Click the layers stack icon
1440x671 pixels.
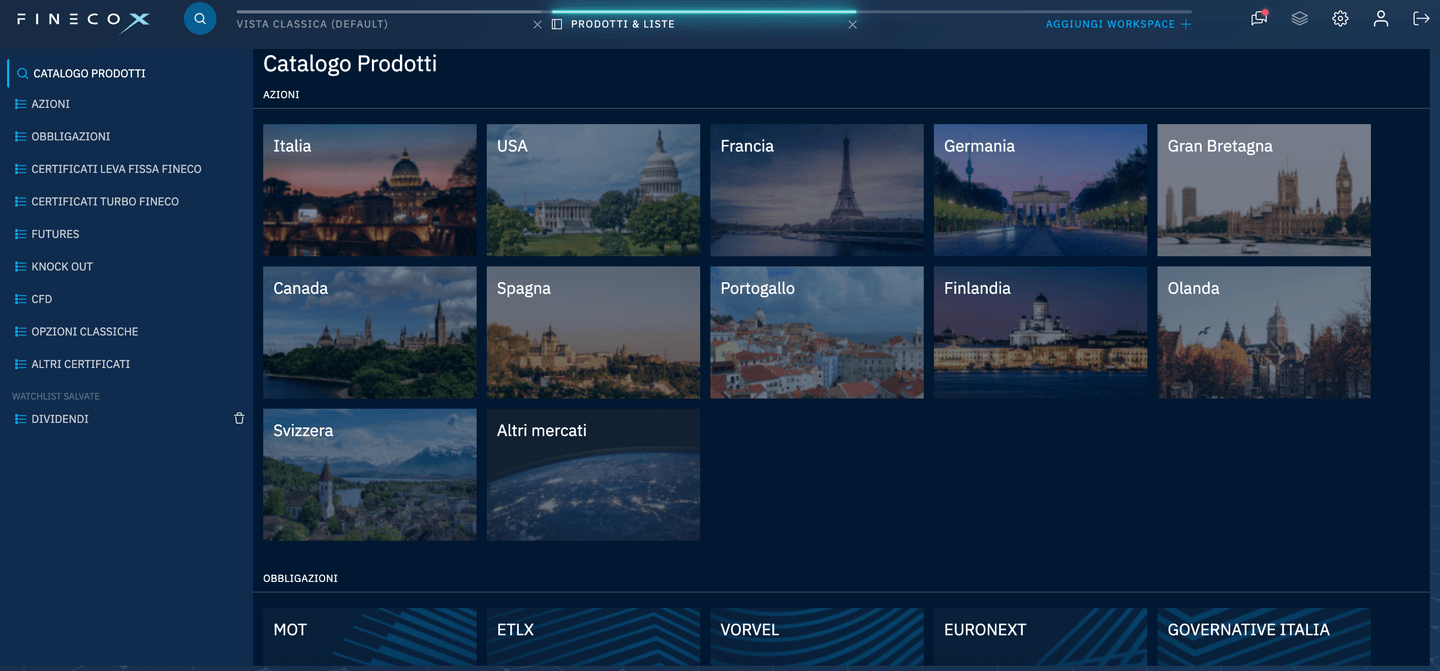(1299, 19)
